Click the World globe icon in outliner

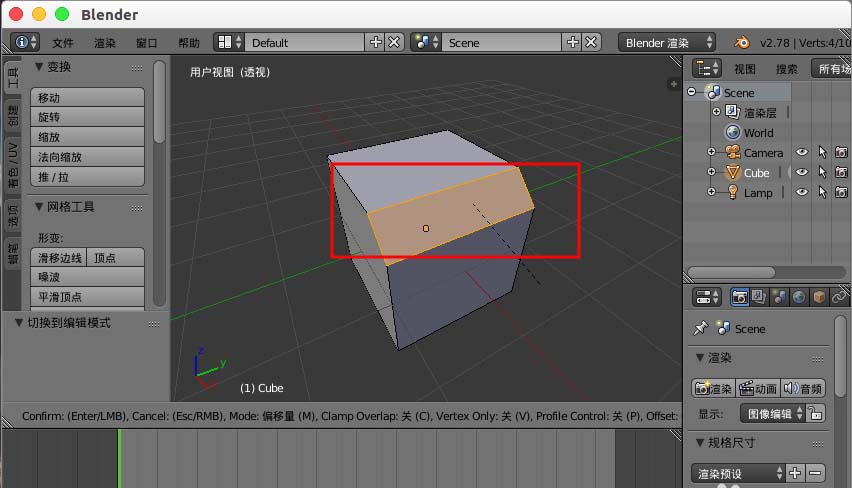[733, 133]
